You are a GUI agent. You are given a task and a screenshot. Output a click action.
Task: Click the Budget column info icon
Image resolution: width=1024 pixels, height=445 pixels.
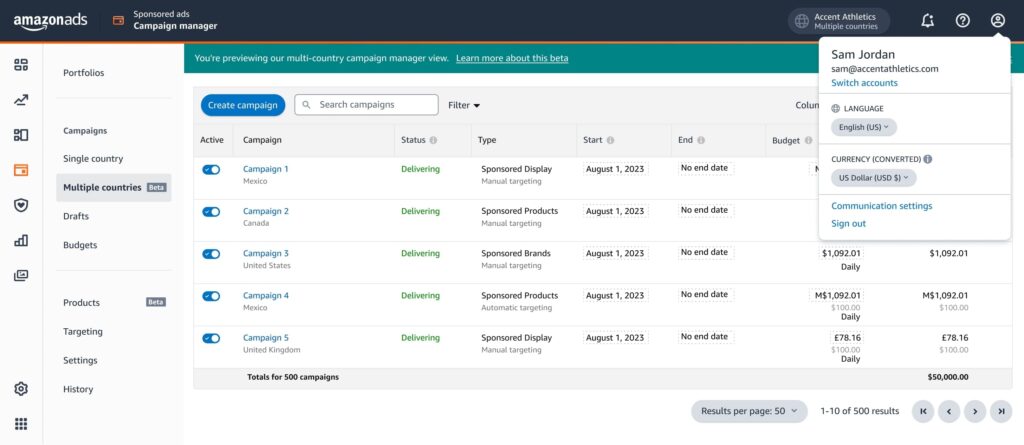[808, 140]
